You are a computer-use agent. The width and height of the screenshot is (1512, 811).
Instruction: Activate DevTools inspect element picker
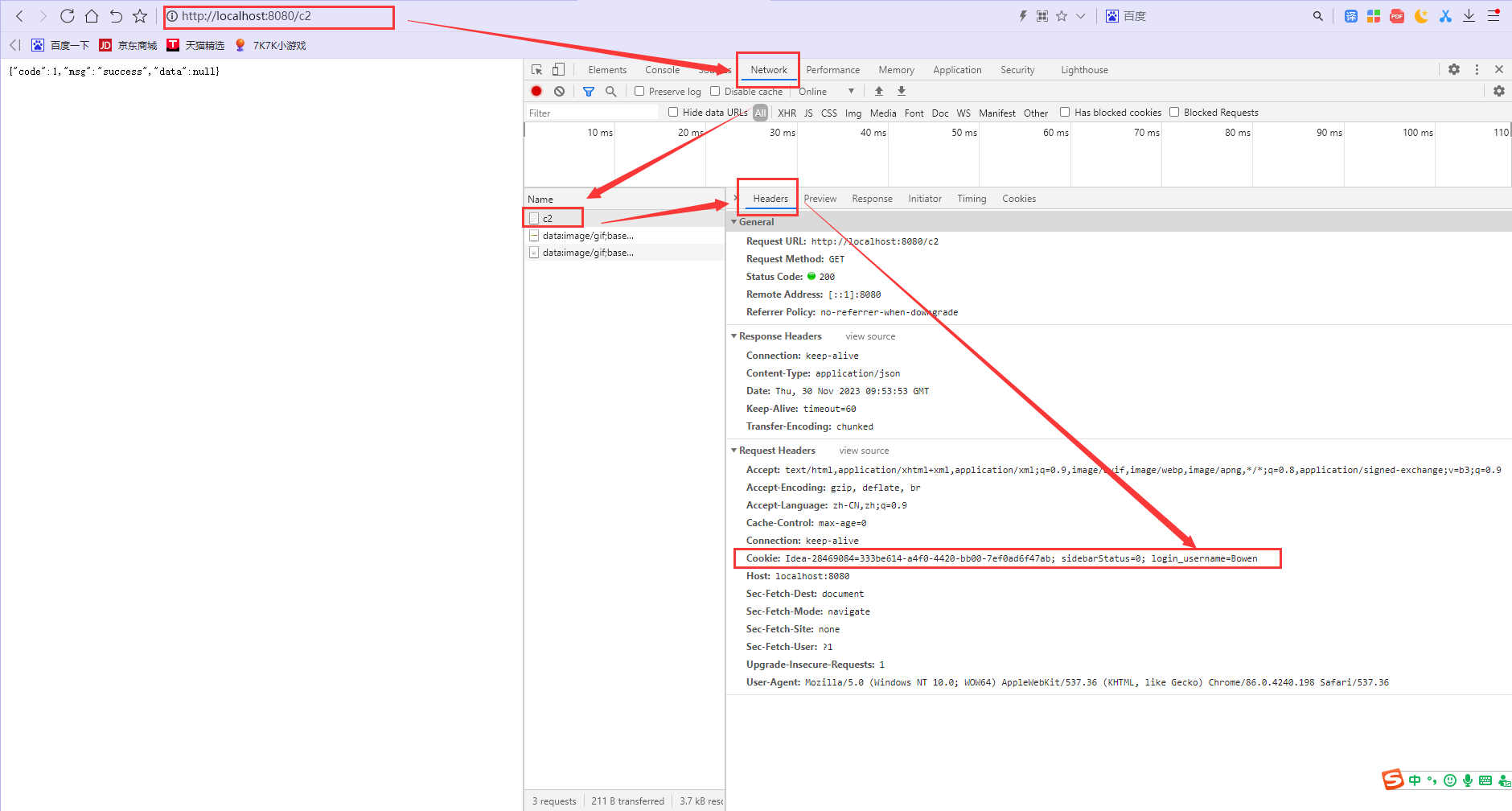tap(537, 70)
